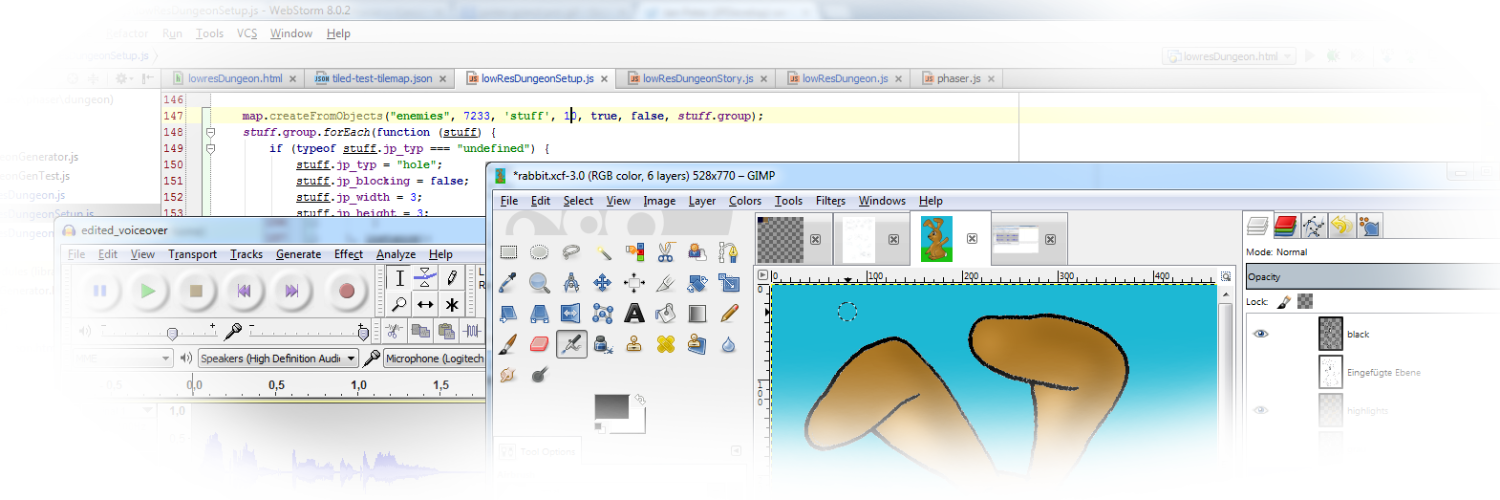The width and height of the screenshot is (1500, 500).
Task: Open the Undo History tab in GIMP dock
Action: tap(1341, 226)
